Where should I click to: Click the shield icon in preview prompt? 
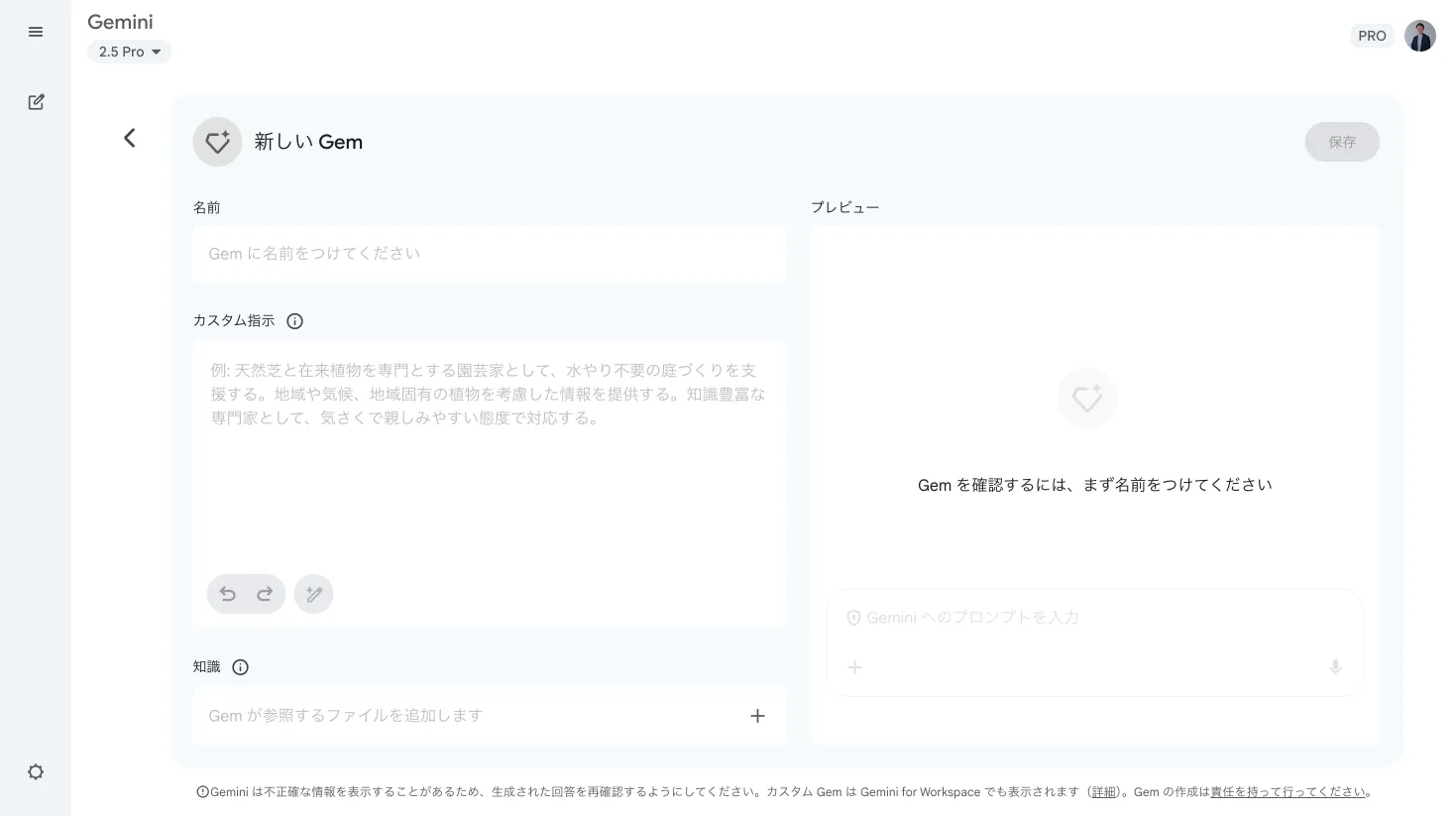click(853, 618)
